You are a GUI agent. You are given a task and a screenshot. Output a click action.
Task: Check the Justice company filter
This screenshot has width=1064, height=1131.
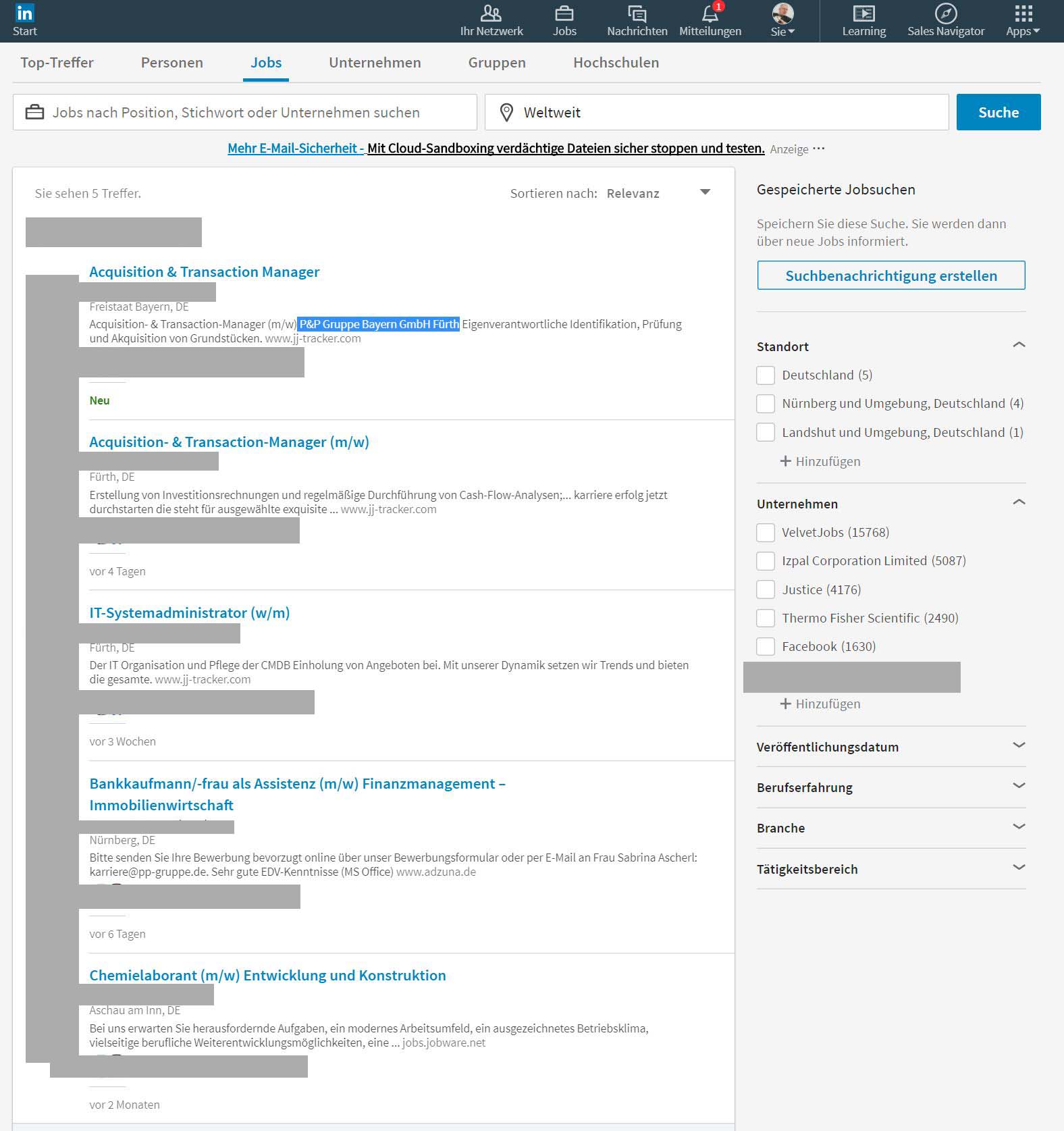(x=766, y=589)
